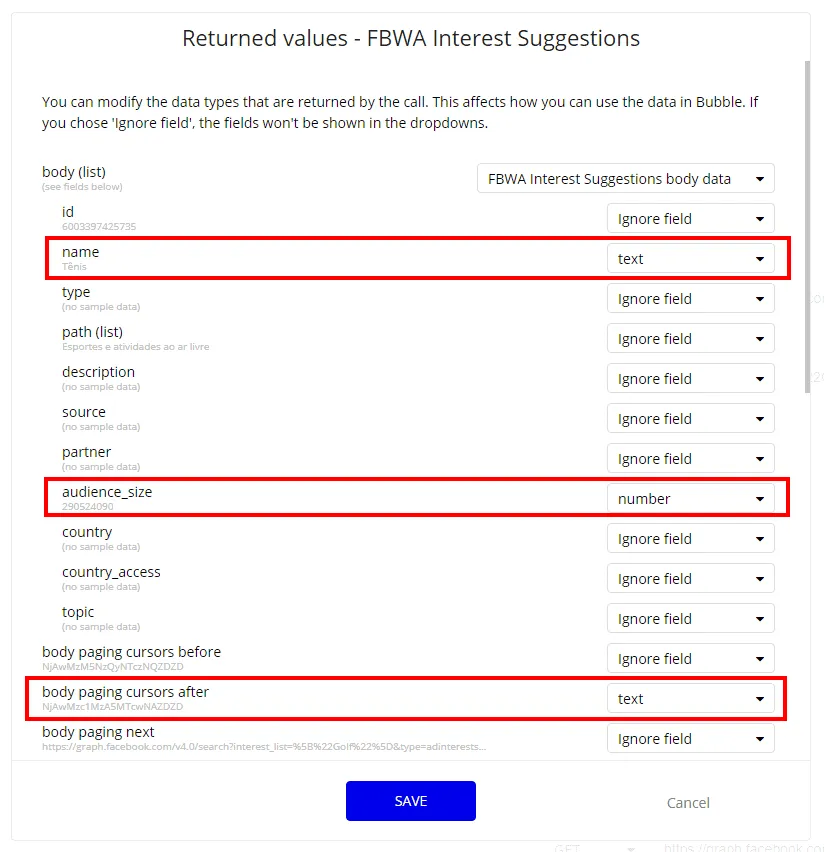Open the topic field type dropdown

pos(690,619)
